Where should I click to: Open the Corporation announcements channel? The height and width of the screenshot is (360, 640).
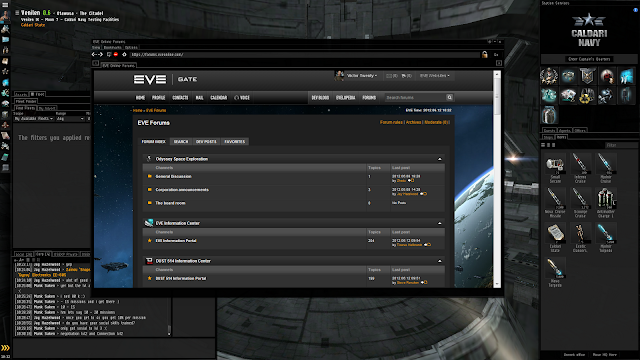coord(182,190)
